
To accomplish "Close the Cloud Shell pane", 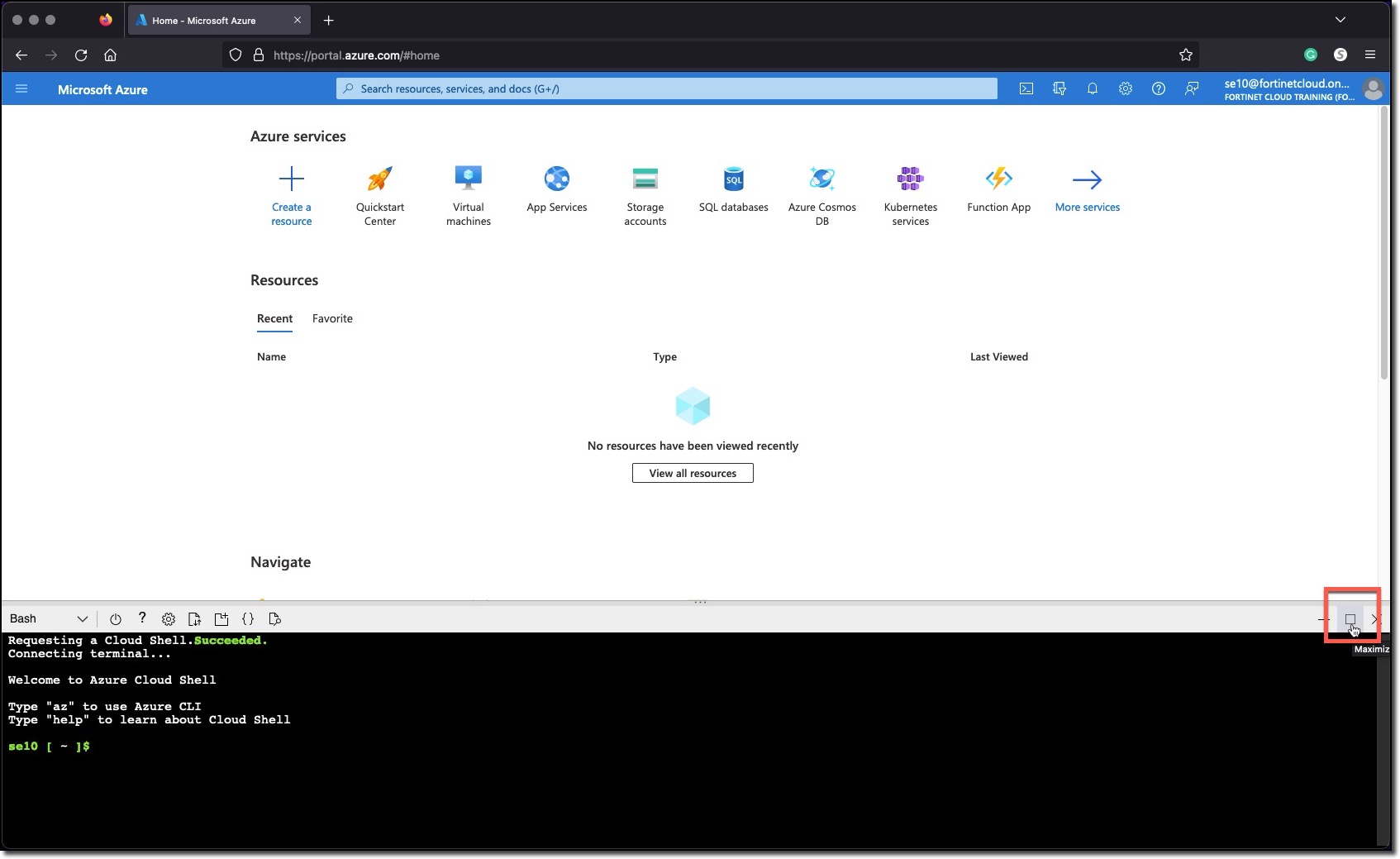I will pyautogui.click(x=1375, y=618).
